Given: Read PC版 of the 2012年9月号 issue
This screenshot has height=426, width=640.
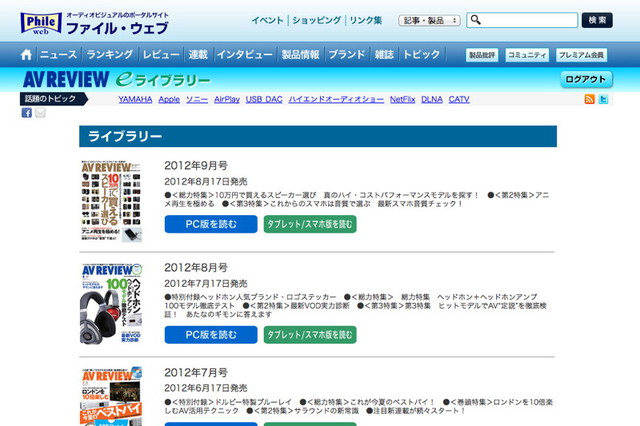Looking at the screenshot, I should point(211,224).
